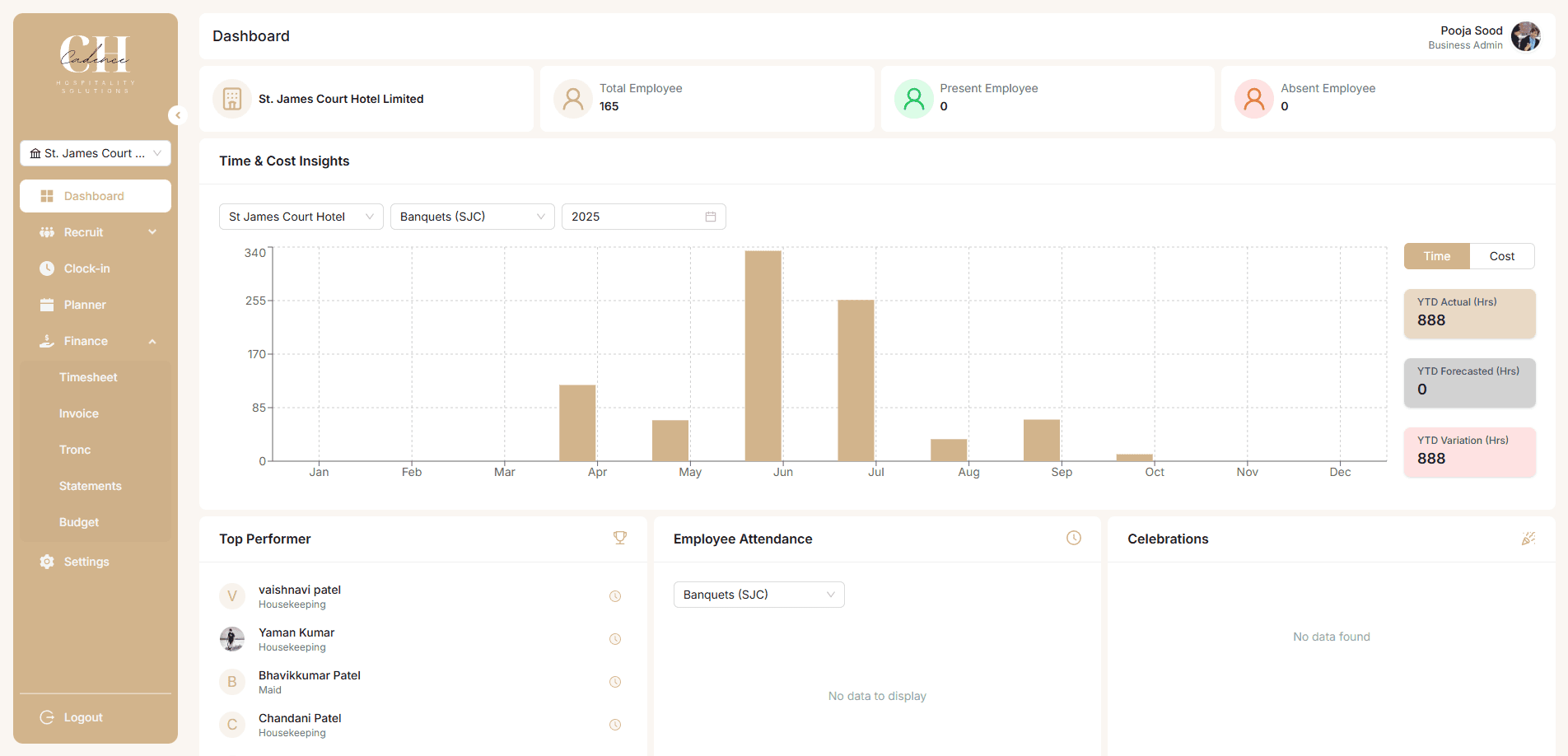1568x756 pixels.
Task: Click the August bar in the chart
Action: [949, 450]
